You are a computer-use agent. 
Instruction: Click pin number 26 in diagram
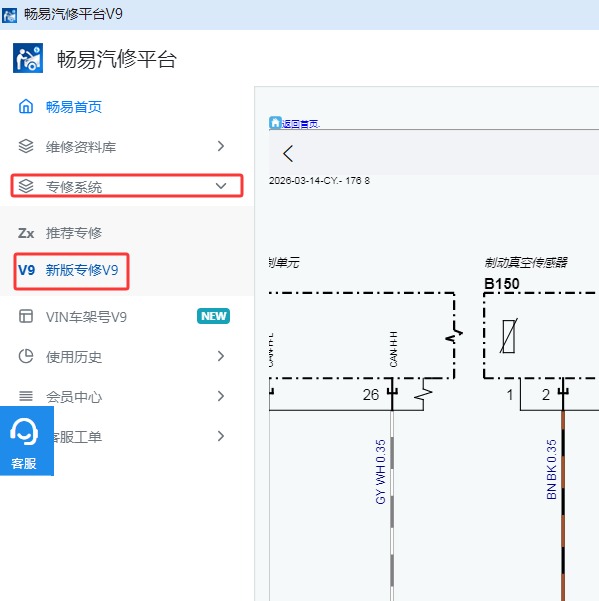371,395
